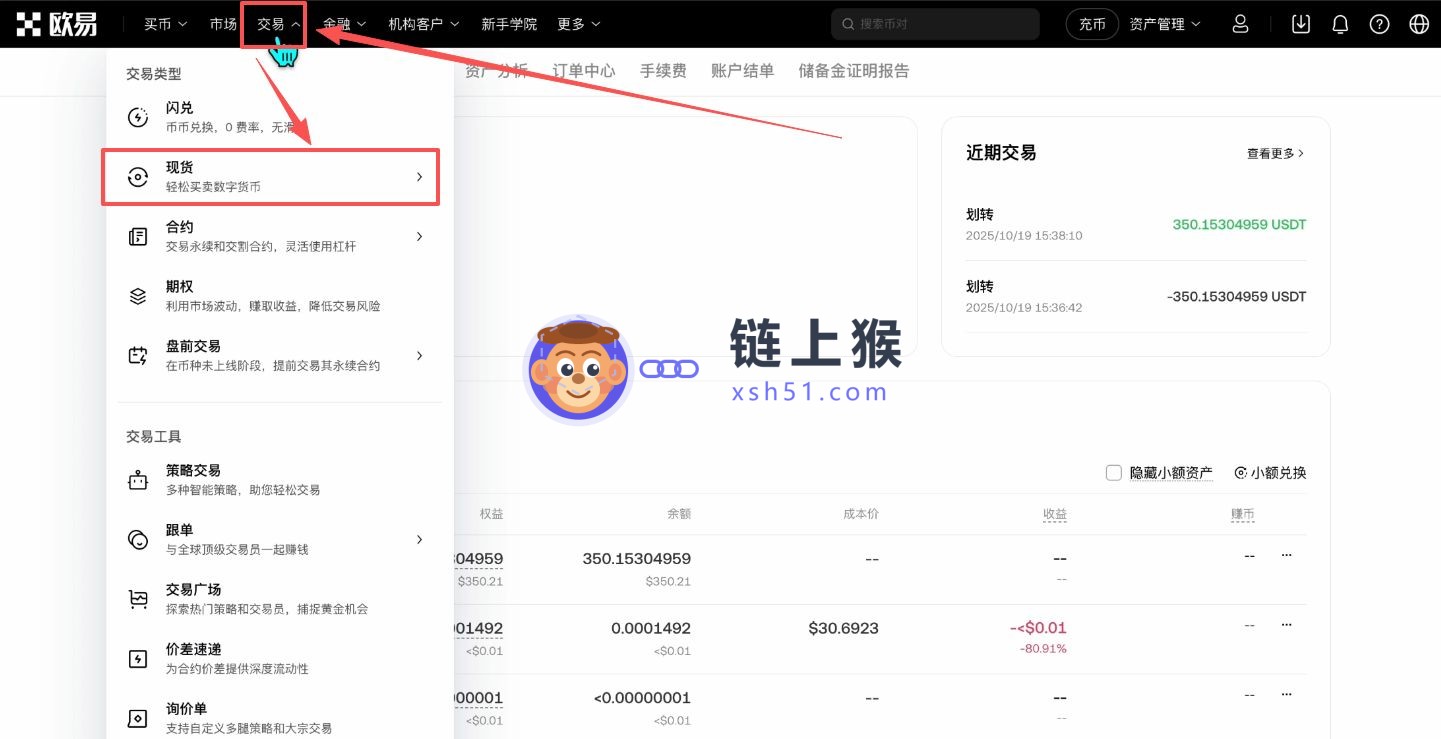Click the 期权 options layers icon
The height and width of the screenshot is (739, 1441).
point(138,296)
